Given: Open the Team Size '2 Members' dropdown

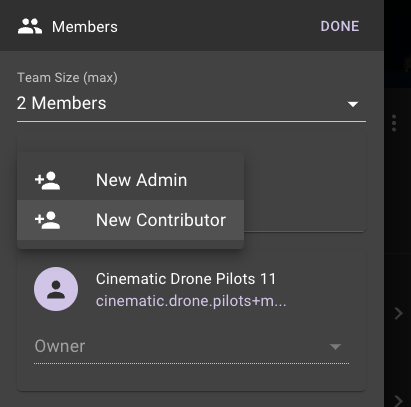Looking at the screenshot, I should tap(191, 103).
